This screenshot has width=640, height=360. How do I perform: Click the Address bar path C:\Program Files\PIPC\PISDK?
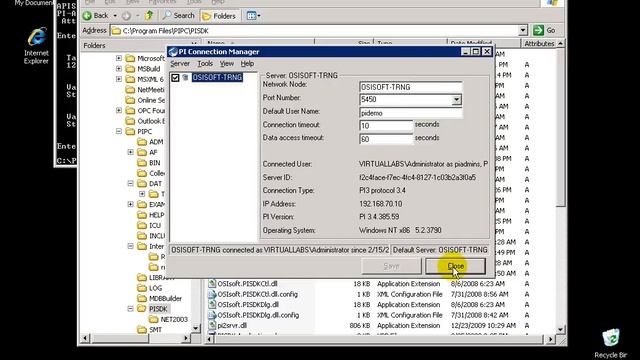pyautogui.click(x=165, y=31)
